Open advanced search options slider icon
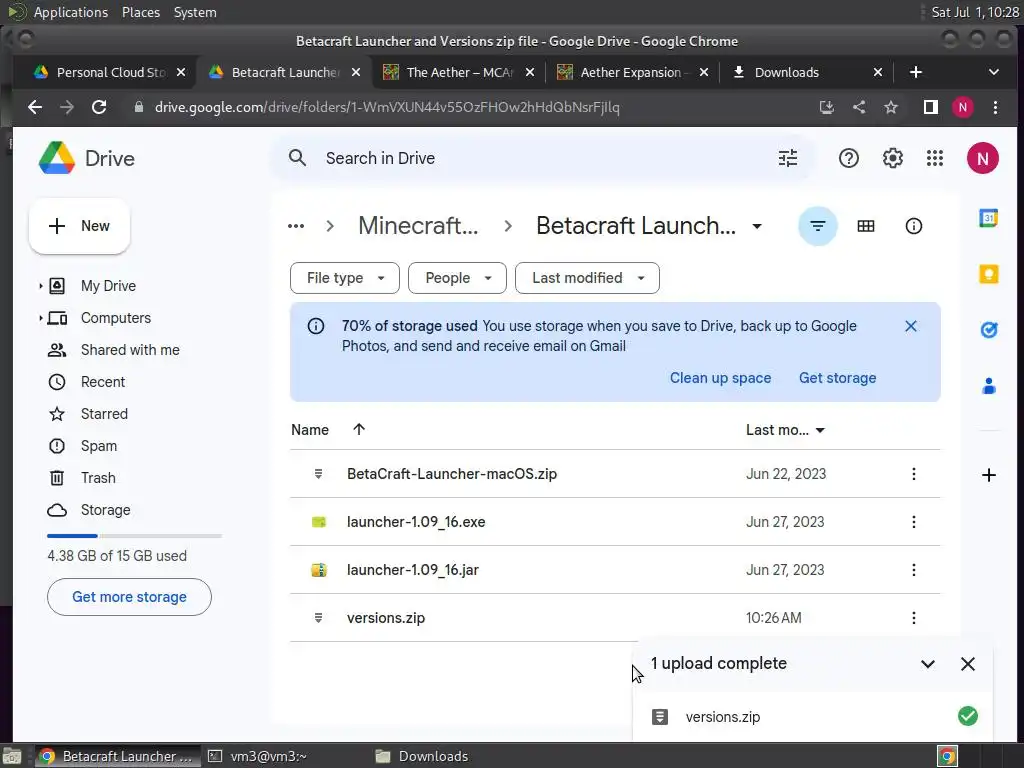The height and width of the screenshot is (768, 1024). (x=788, y=158)
